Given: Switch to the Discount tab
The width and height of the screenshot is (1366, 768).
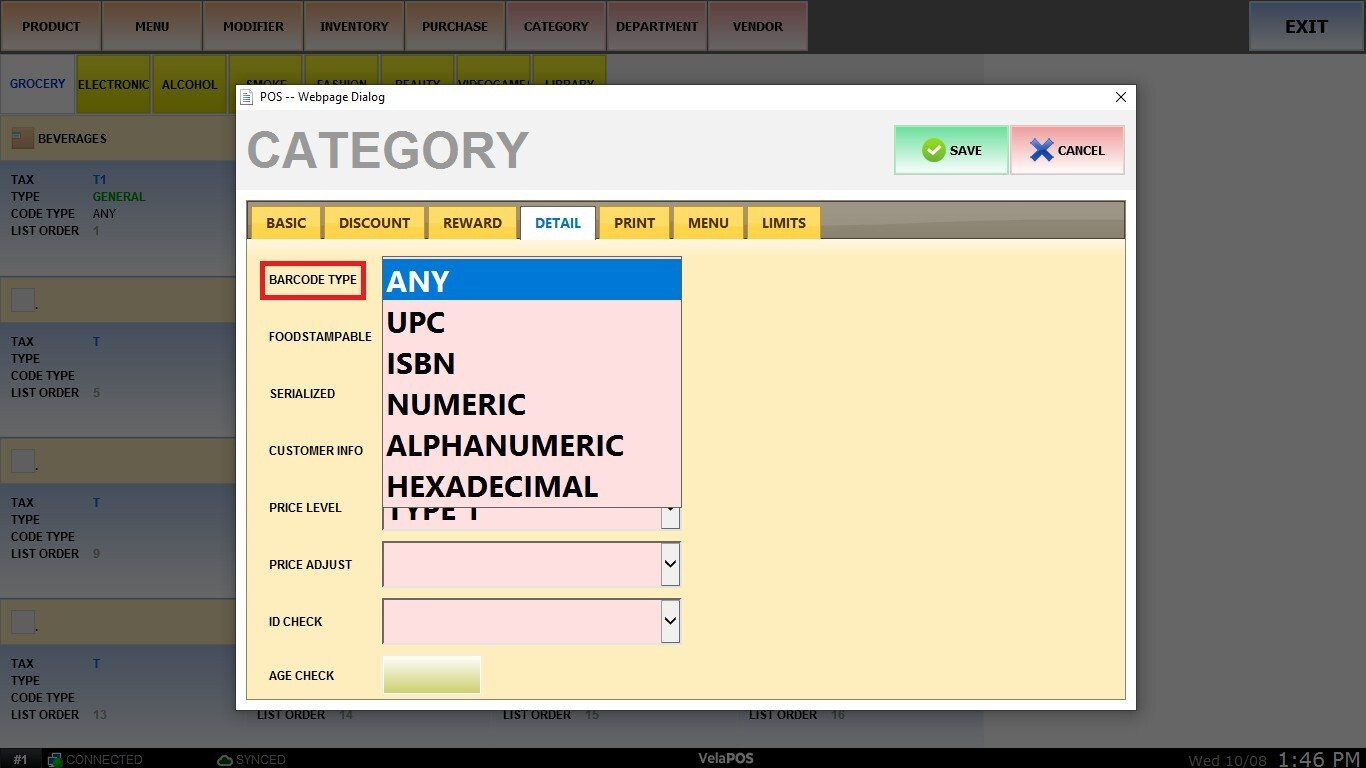Looking at the screenshot, I should [x=374, y=223].
